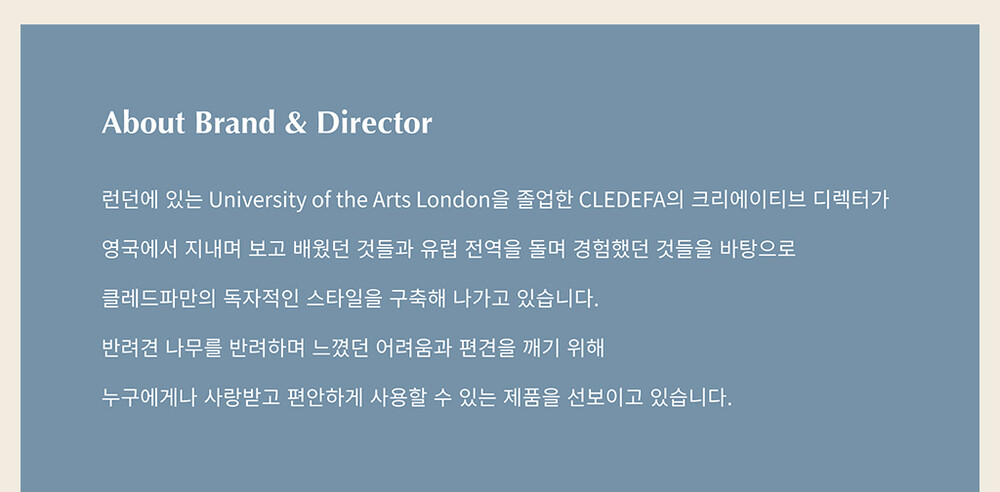The width and height of the screenshot is (1000, 492).
Task: Click the ampersand in the heading
Action: pyautogui.click(x=295, y=123)
